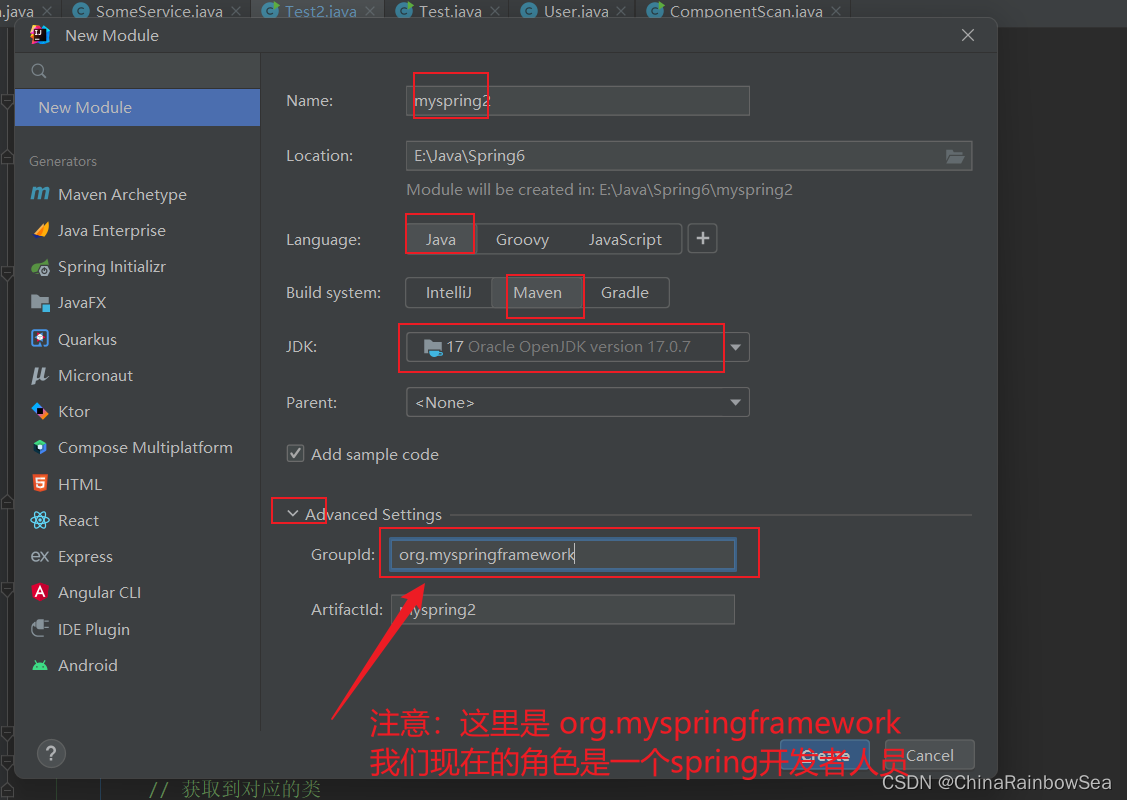Toggle the Add sample code checkbox
1127x800 pixels.
tap(295, 454)
